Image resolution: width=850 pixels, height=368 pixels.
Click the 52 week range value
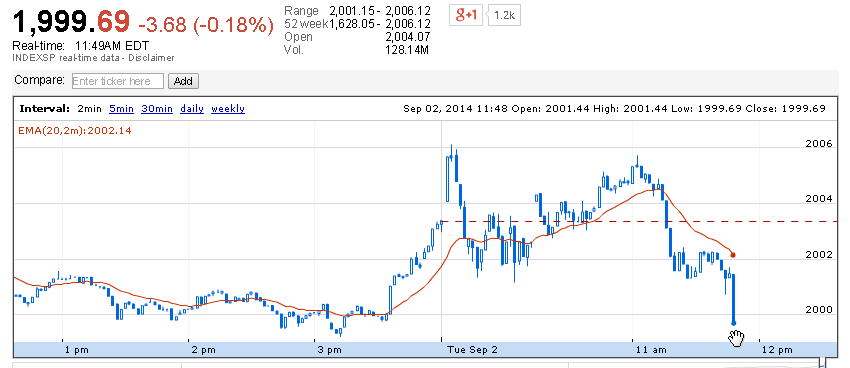click(x=379, y=24)
